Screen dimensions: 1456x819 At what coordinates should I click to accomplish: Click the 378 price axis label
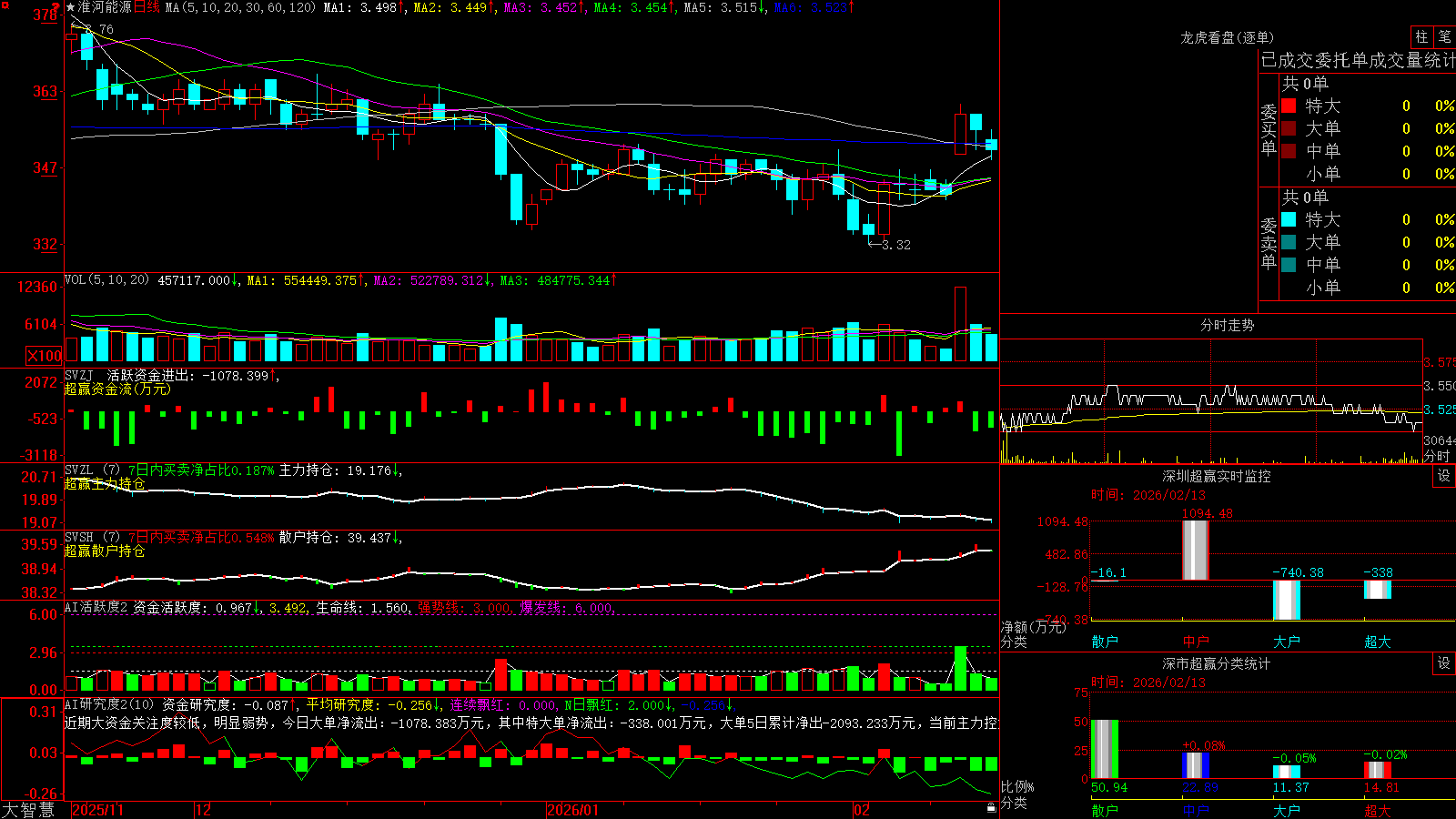[45, 15]
